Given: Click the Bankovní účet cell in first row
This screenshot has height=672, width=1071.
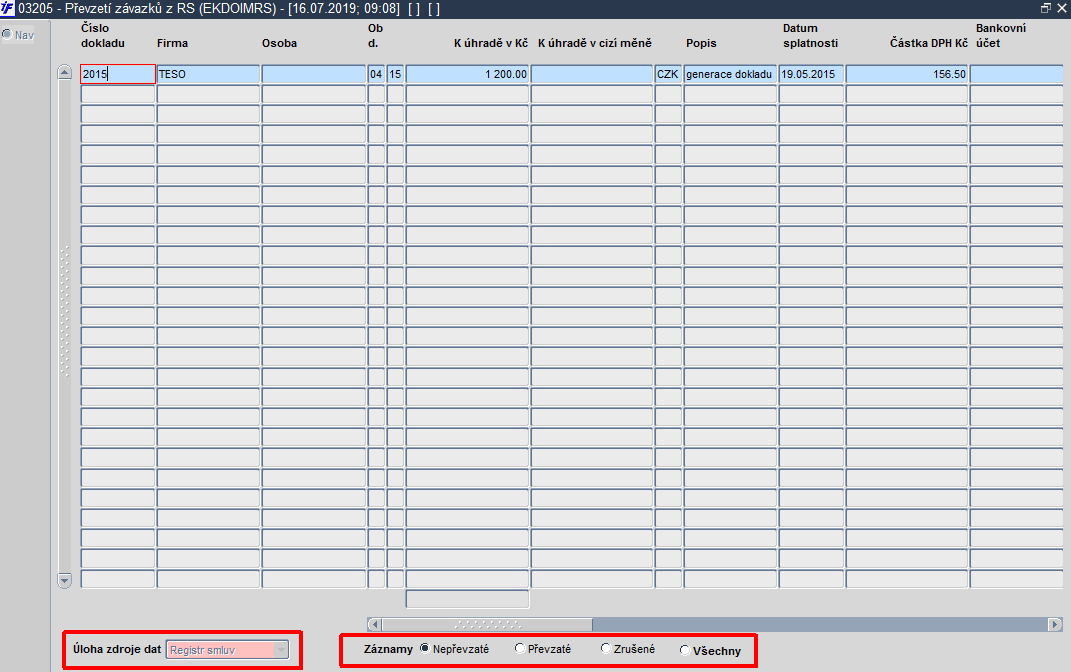Looking at the screenshot, I should (1017, 74).
